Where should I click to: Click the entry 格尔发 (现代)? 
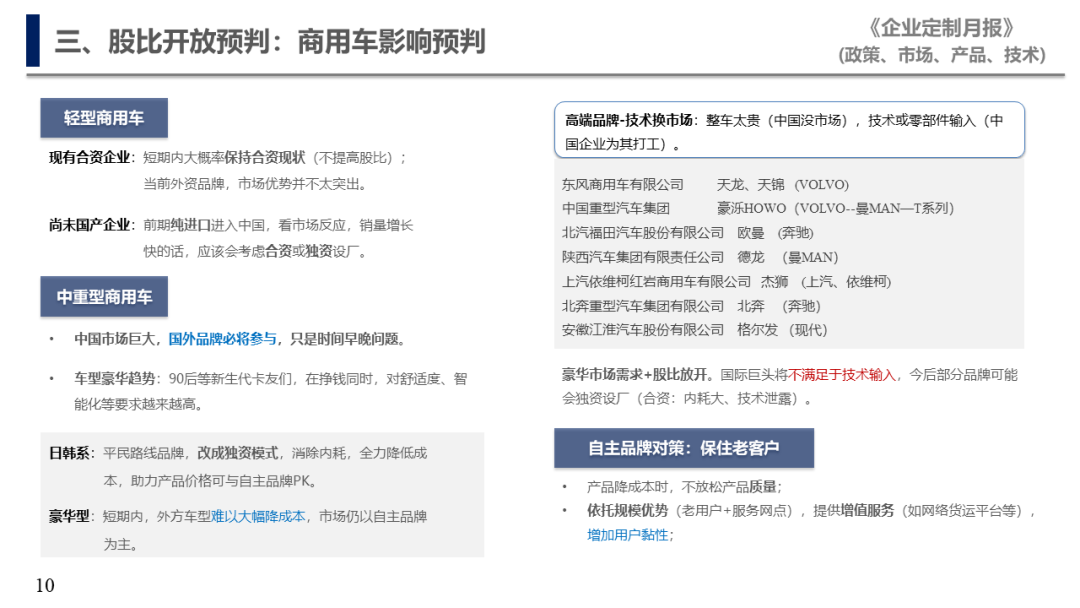(x=782, y=330)
